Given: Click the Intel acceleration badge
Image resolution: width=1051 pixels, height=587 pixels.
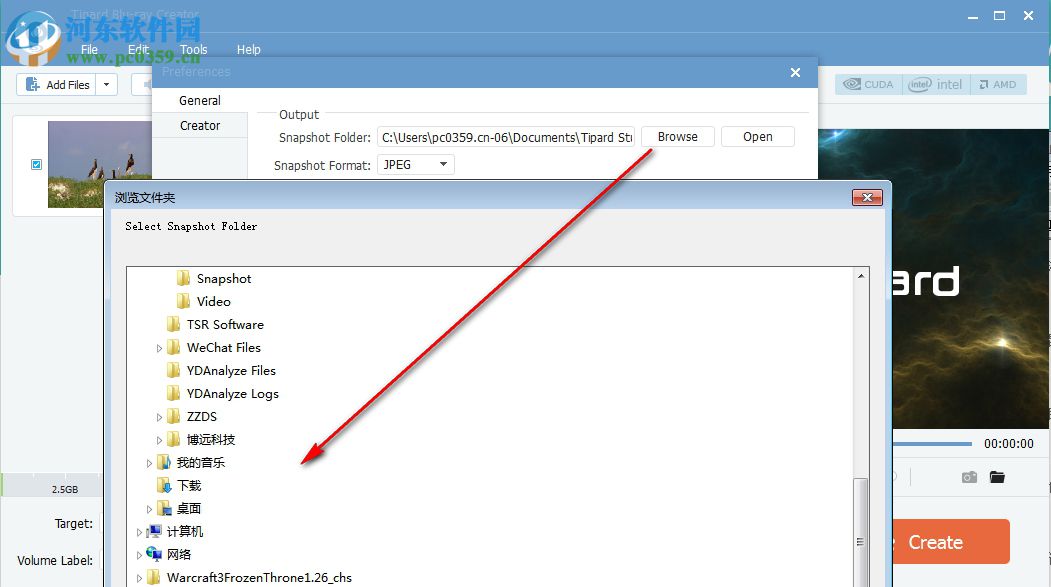Looking at the screenshot, I should (936, 84).
